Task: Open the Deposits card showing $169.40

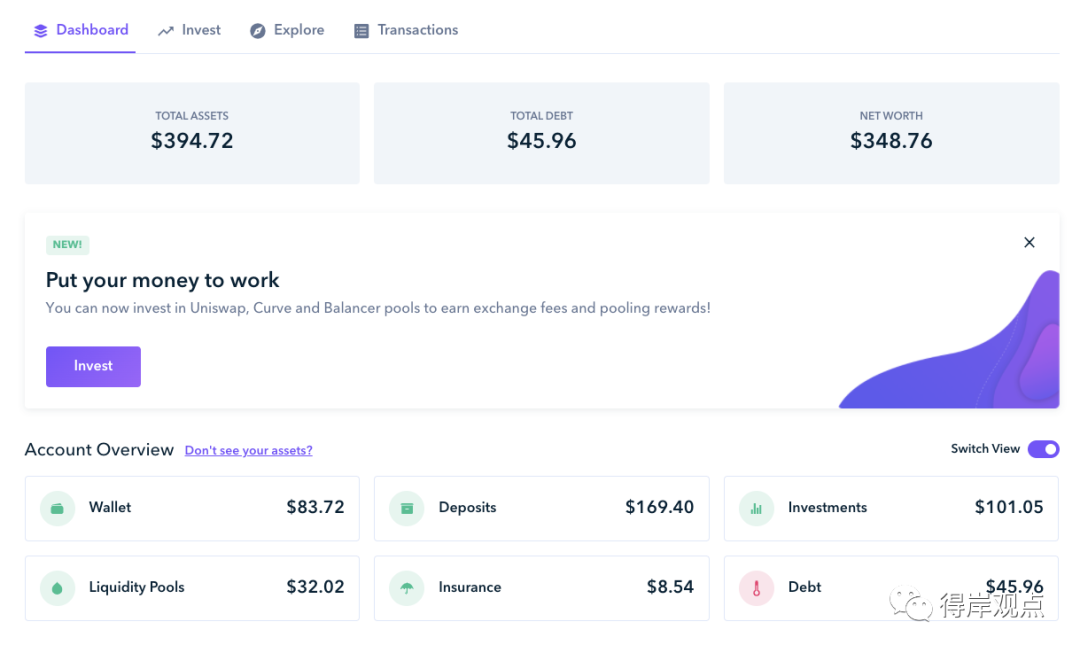Action: click(x=541, y=508)
